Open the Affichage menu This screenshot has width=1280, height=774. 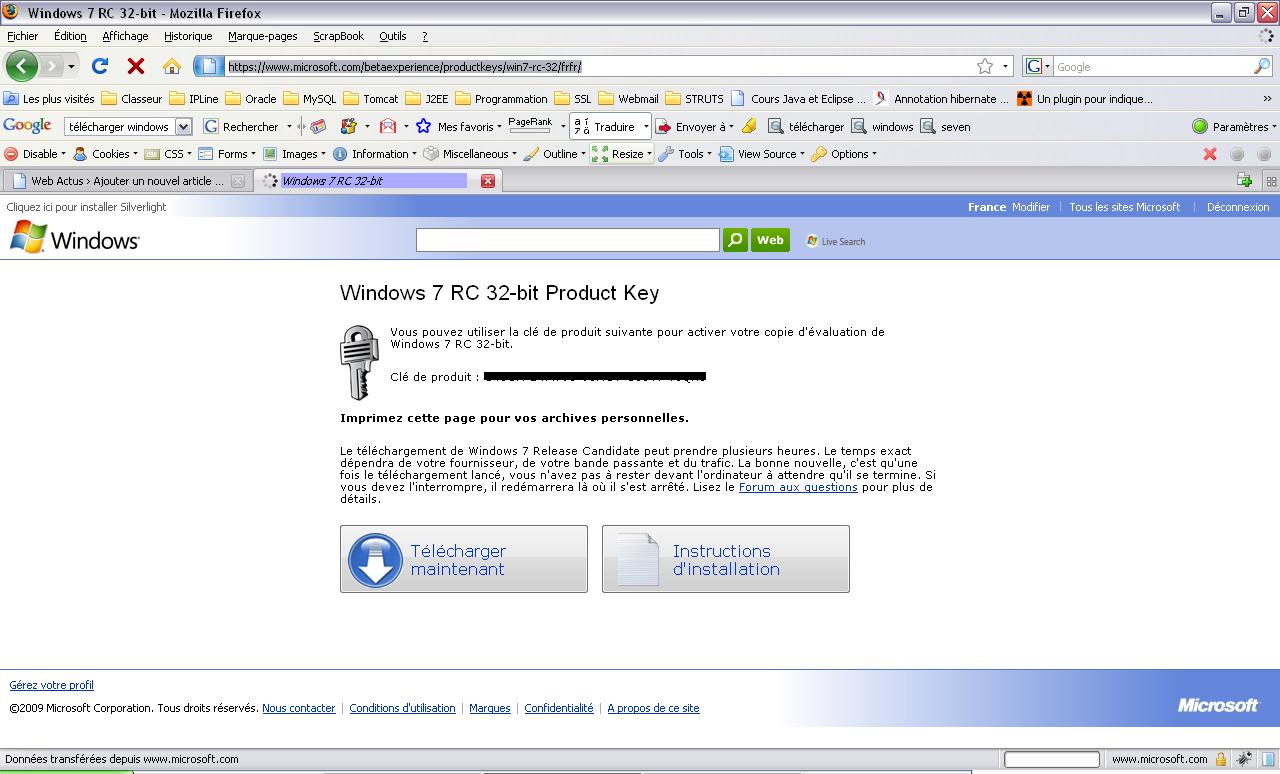click(x=125, y=36)
